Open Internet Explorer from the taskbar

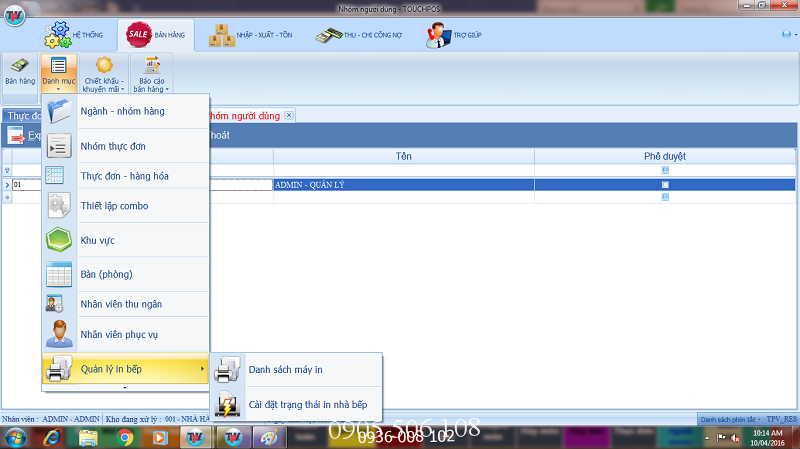click(x=53, y=438)
